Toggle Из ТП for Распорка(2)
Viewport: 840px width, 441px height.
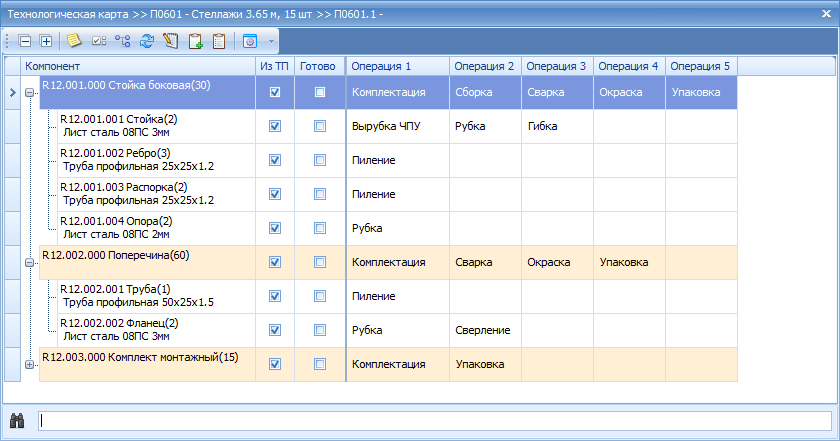click(275, 194)
